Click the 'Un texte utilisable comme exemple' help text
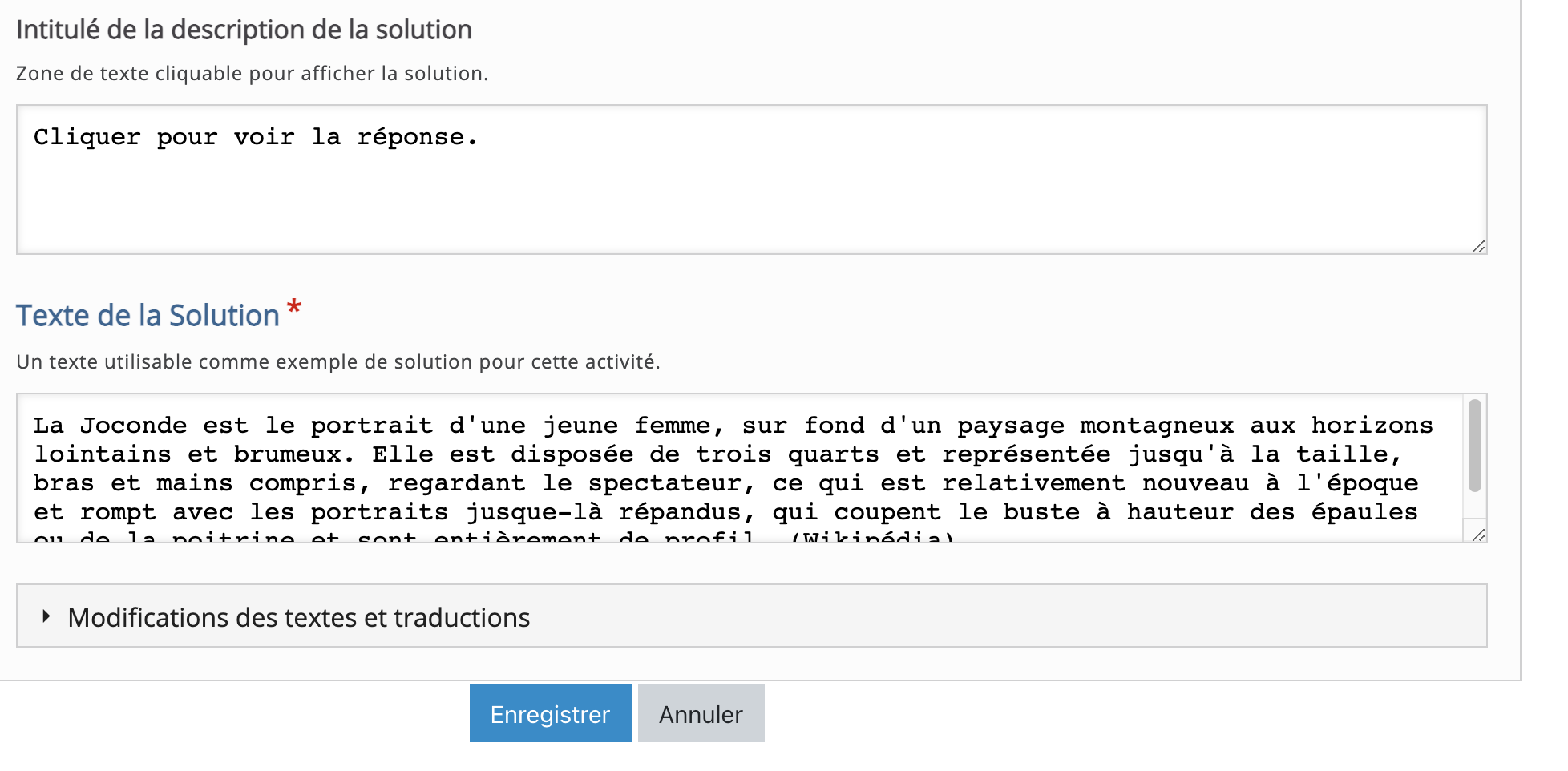 337,362
